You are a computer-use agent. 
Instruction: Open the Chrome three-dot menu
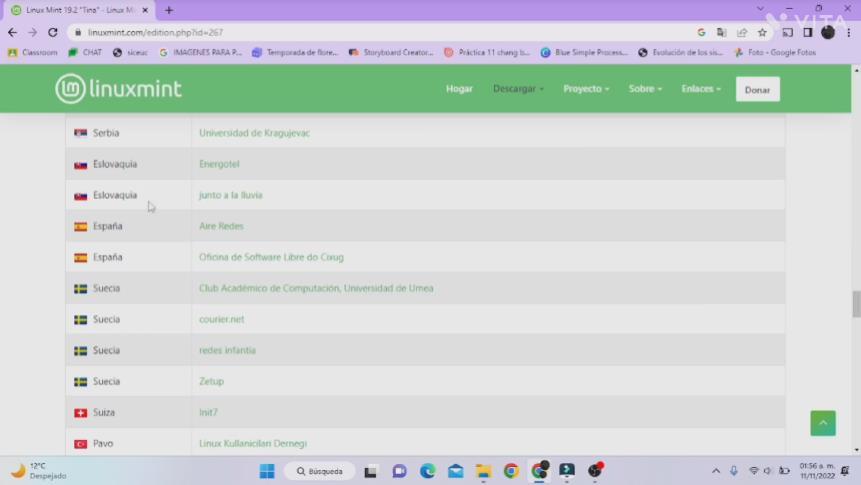pyautogui.click(x=848, y=33)
